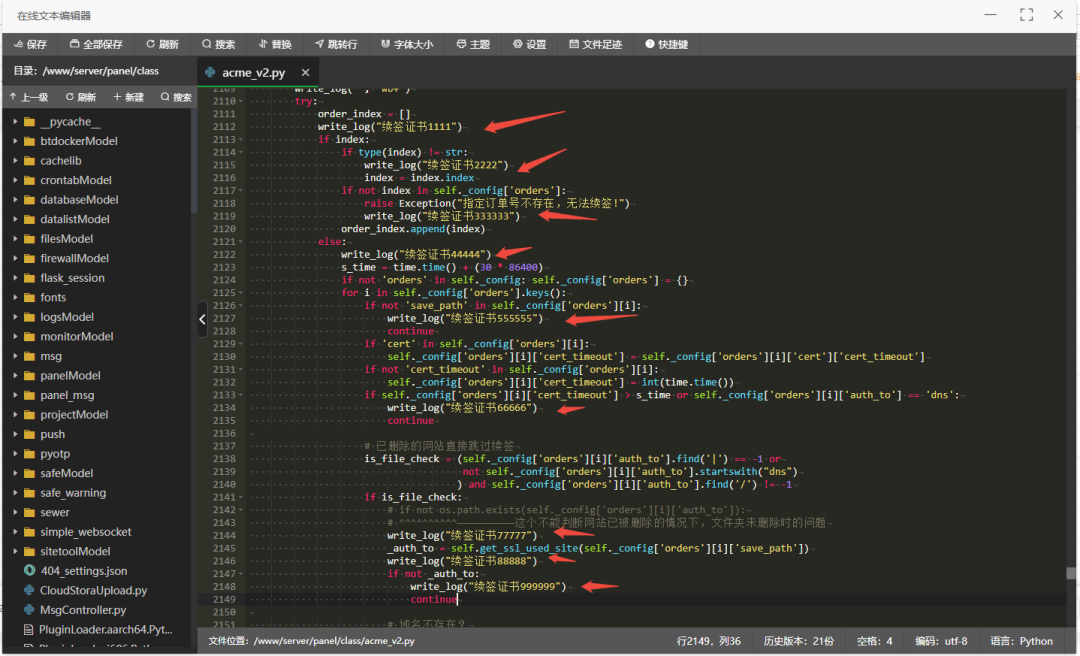Open the pyotp folder
The width and height of the screenshot is (1080, 656).
coord(55,453)
